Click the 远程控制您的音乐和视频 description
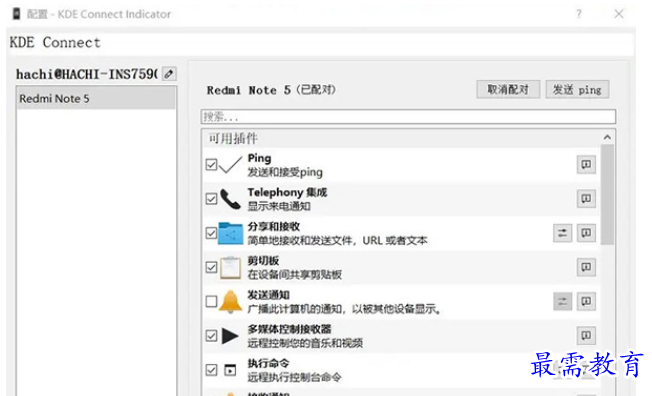This screenshot has height=396, width=652. [x=305, y=342]
